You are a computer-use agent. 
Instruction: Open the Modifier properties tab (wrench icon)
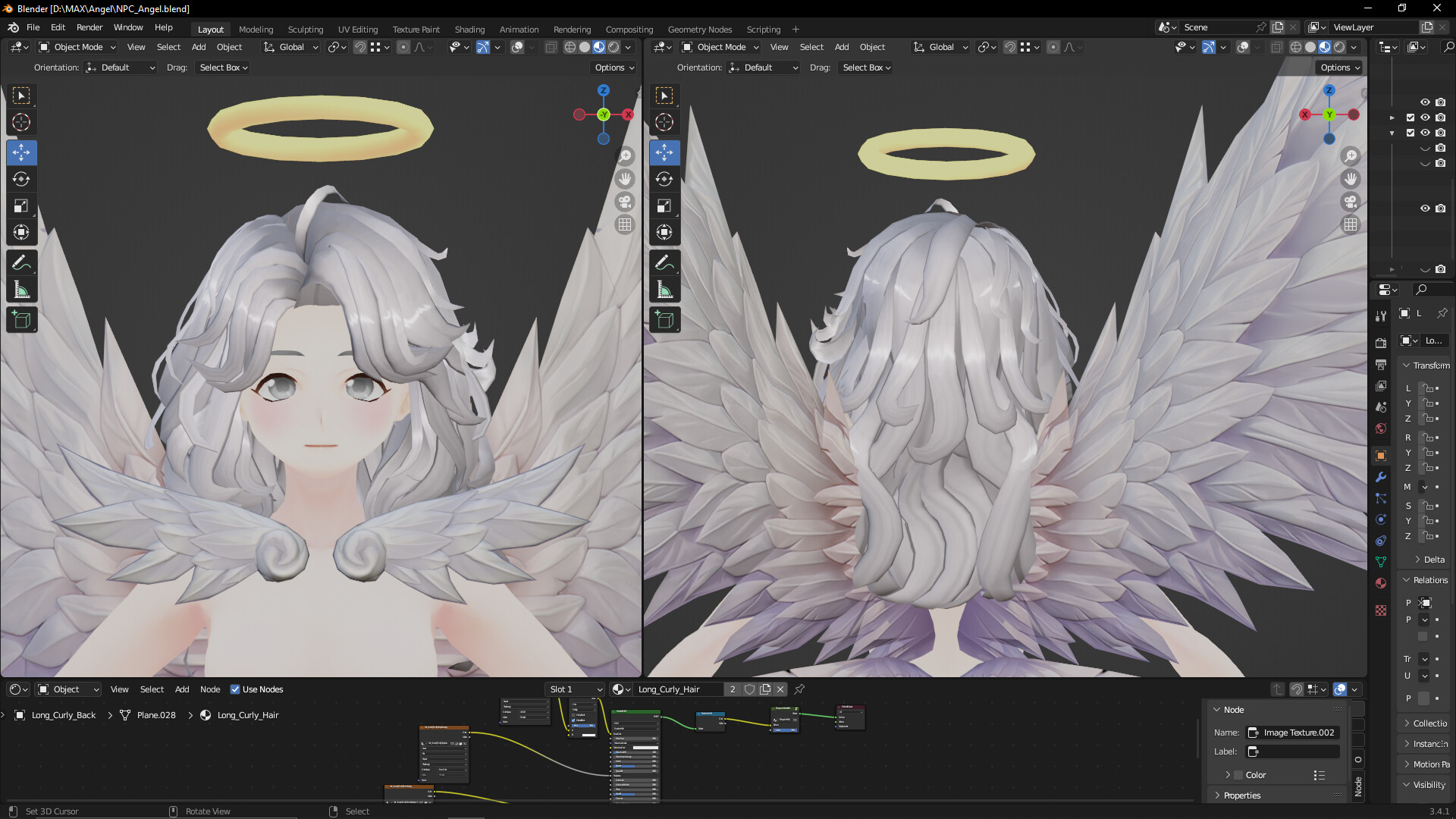tap(1380, 477)
